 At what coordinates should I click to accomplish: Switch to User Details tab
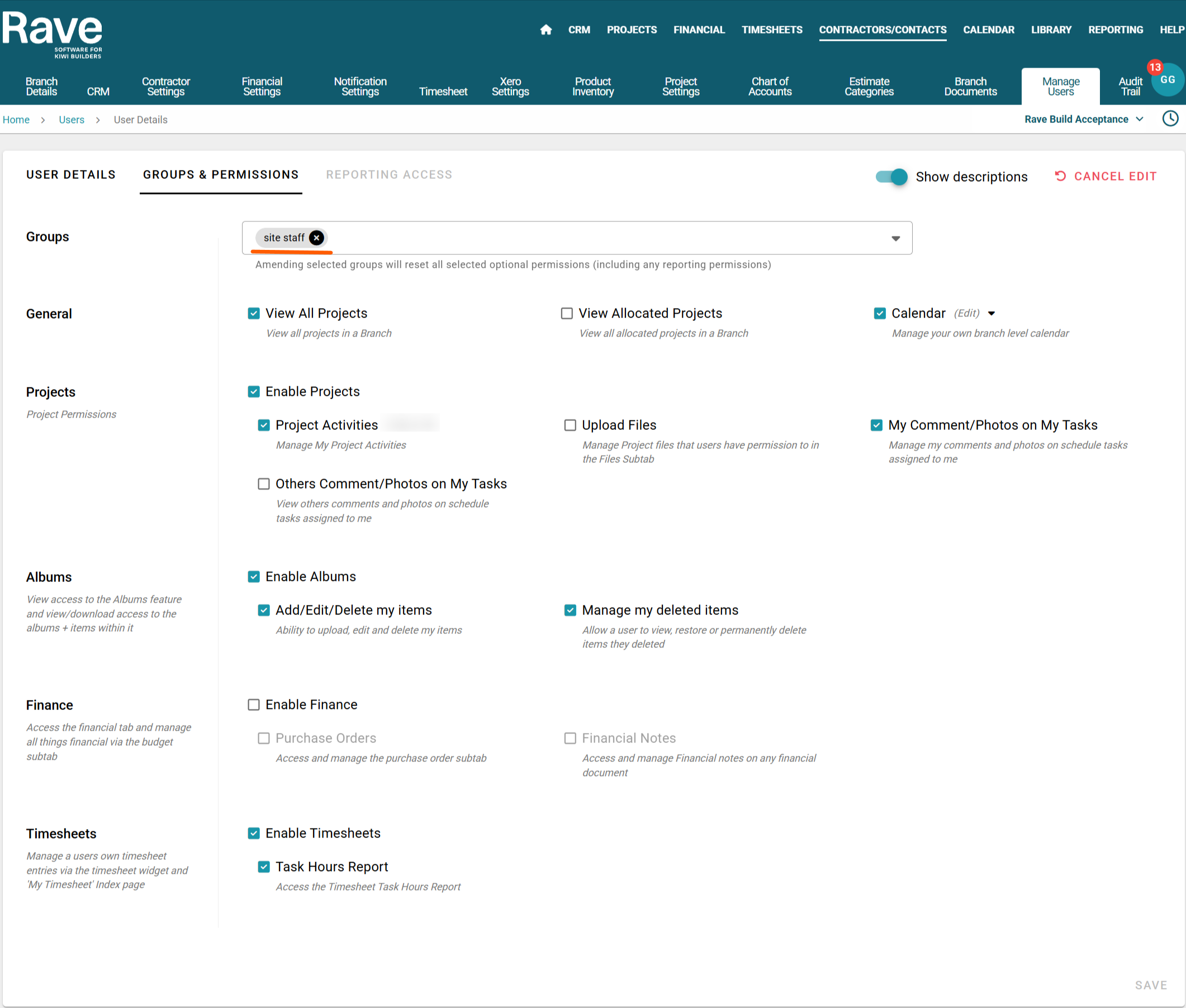tap(71, 175)
